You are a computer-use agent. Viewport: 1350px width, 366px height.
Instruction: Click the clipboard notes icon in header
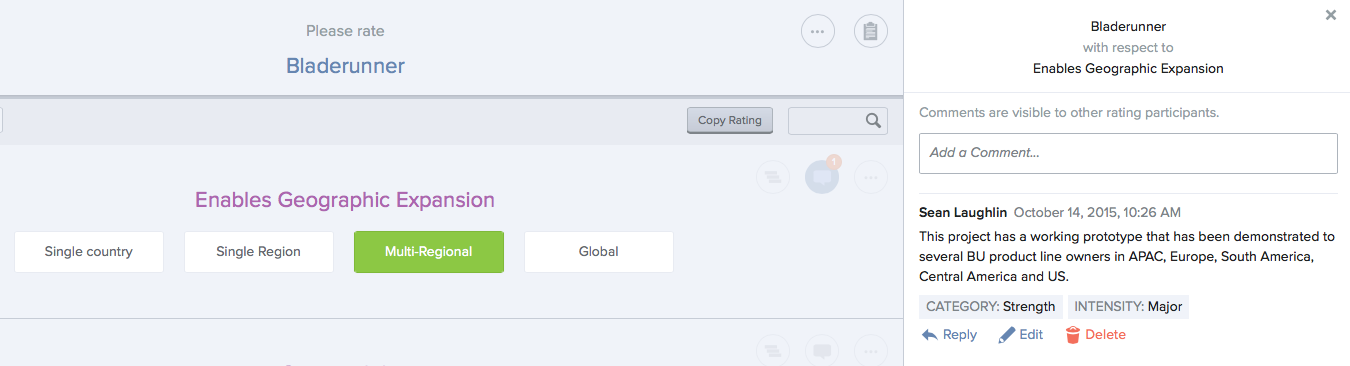871,32
